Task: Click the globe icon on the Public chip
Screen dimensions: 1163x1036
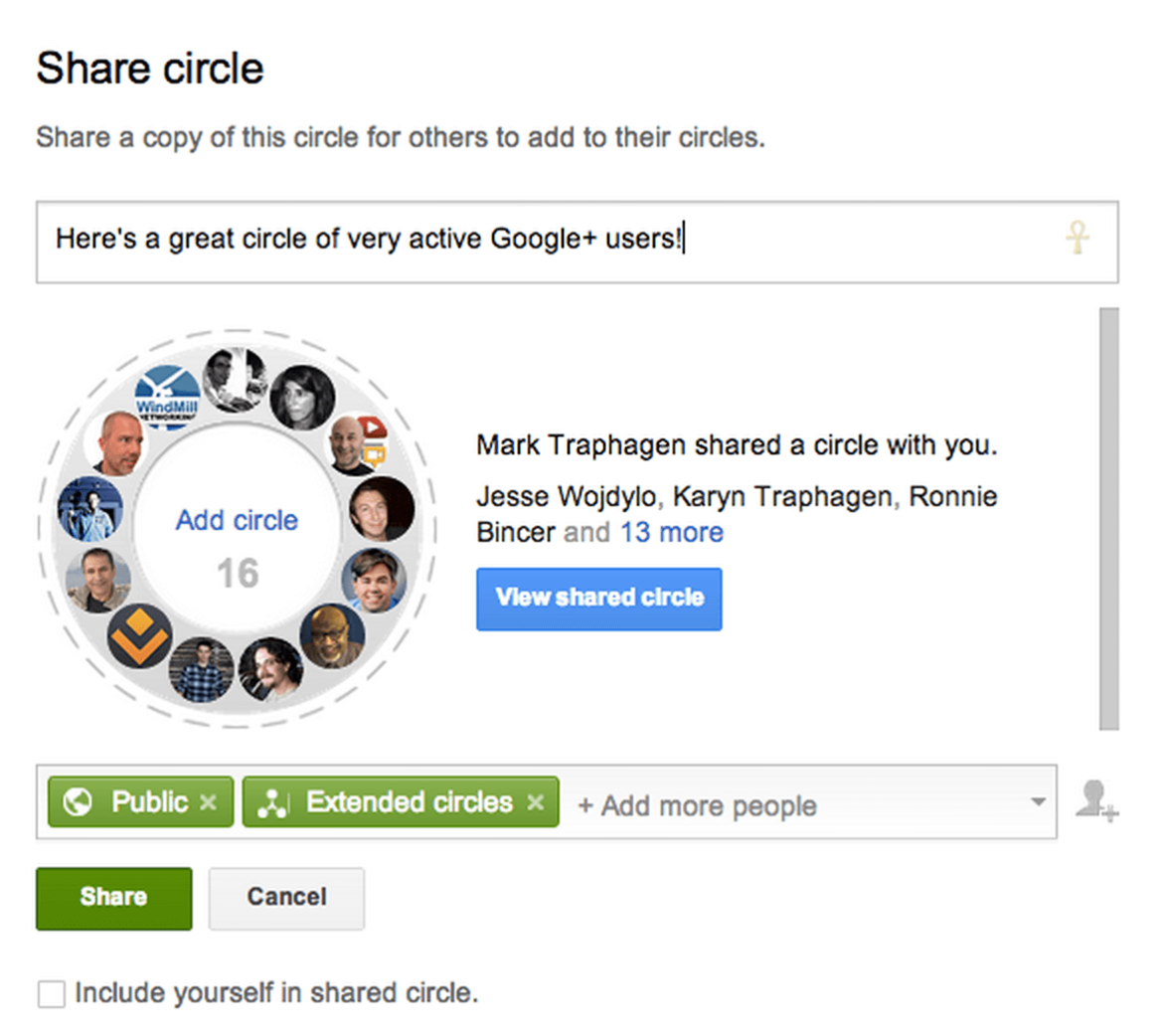Action: click(78, 802)
